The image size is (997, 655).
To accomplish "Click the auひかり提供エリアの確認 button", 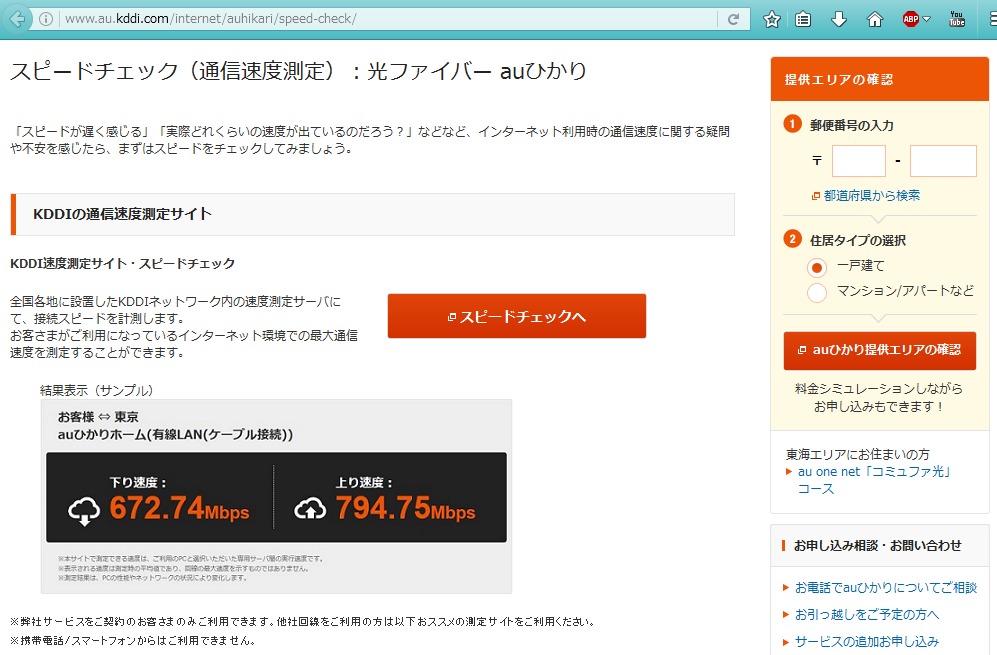I will click(879, 350).
